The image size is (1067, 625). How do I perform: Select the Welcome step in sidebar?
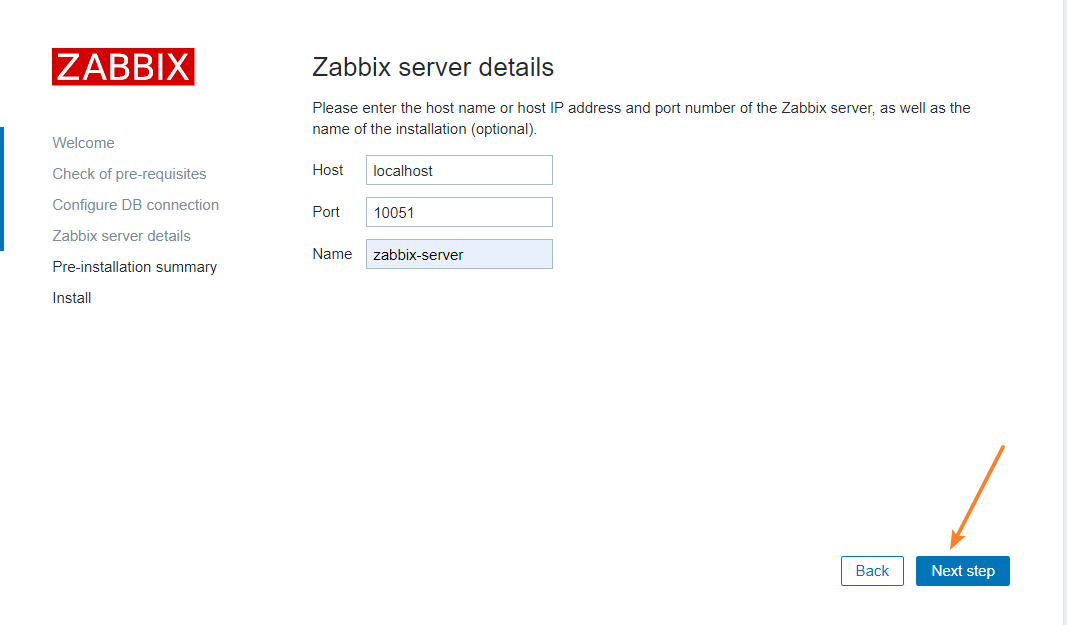pos(83,142)
